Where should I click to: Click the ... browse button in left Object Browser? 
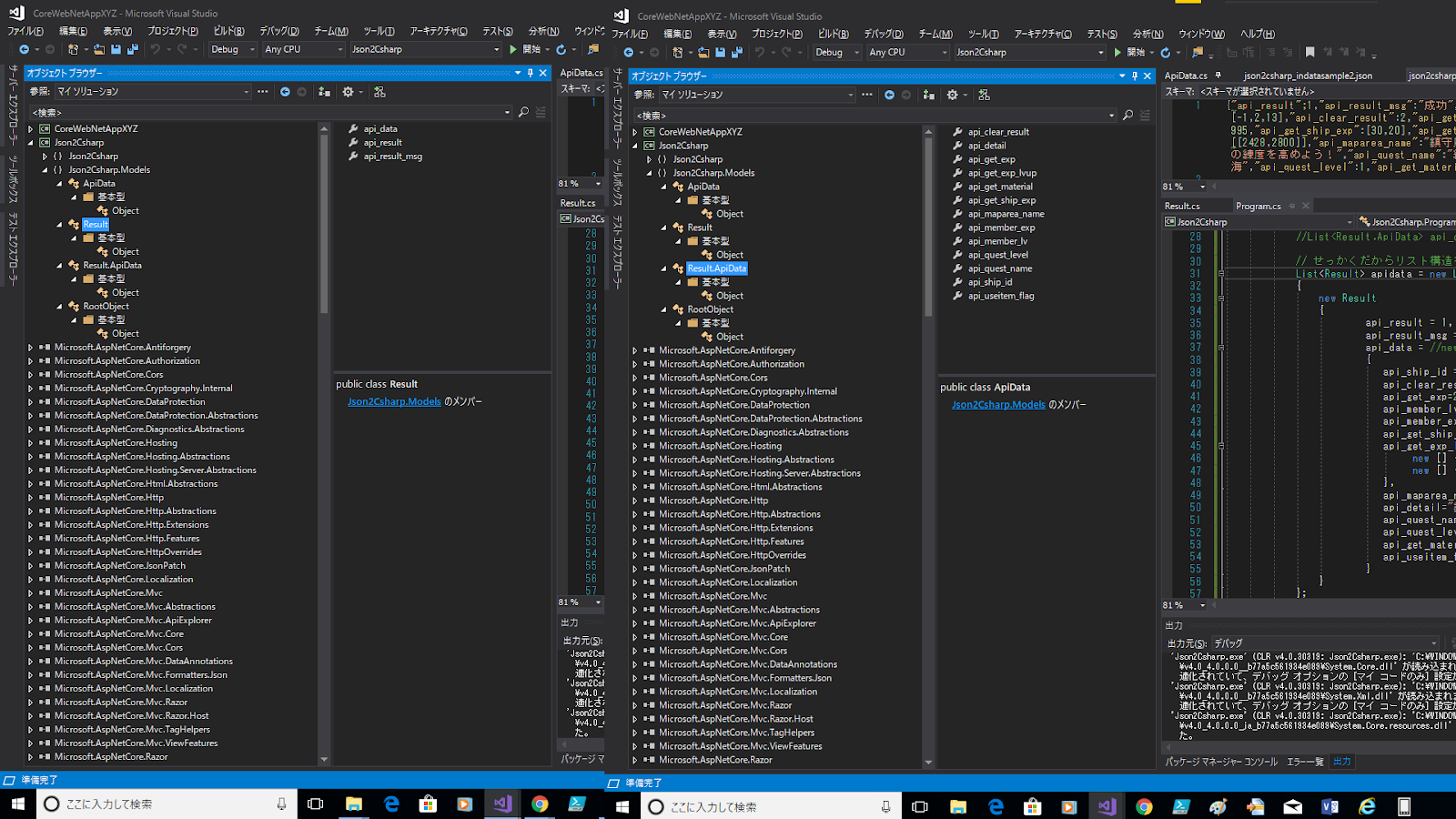pos(262,91)
